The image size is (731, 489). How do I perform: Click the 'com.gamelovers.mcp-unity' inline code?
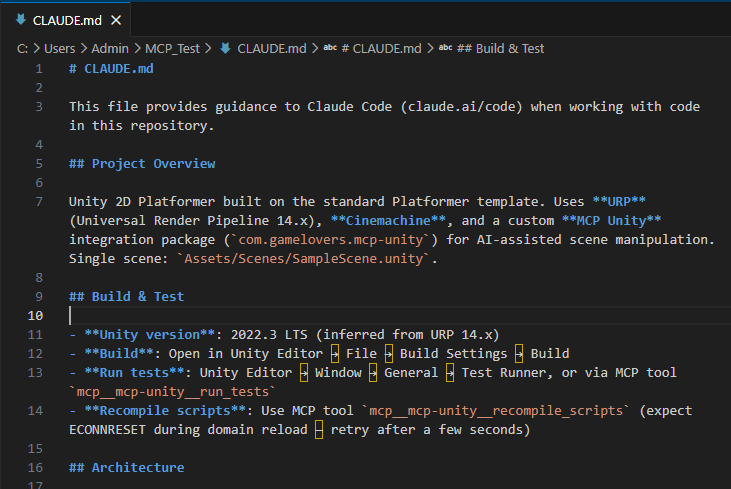coord(331,240)
